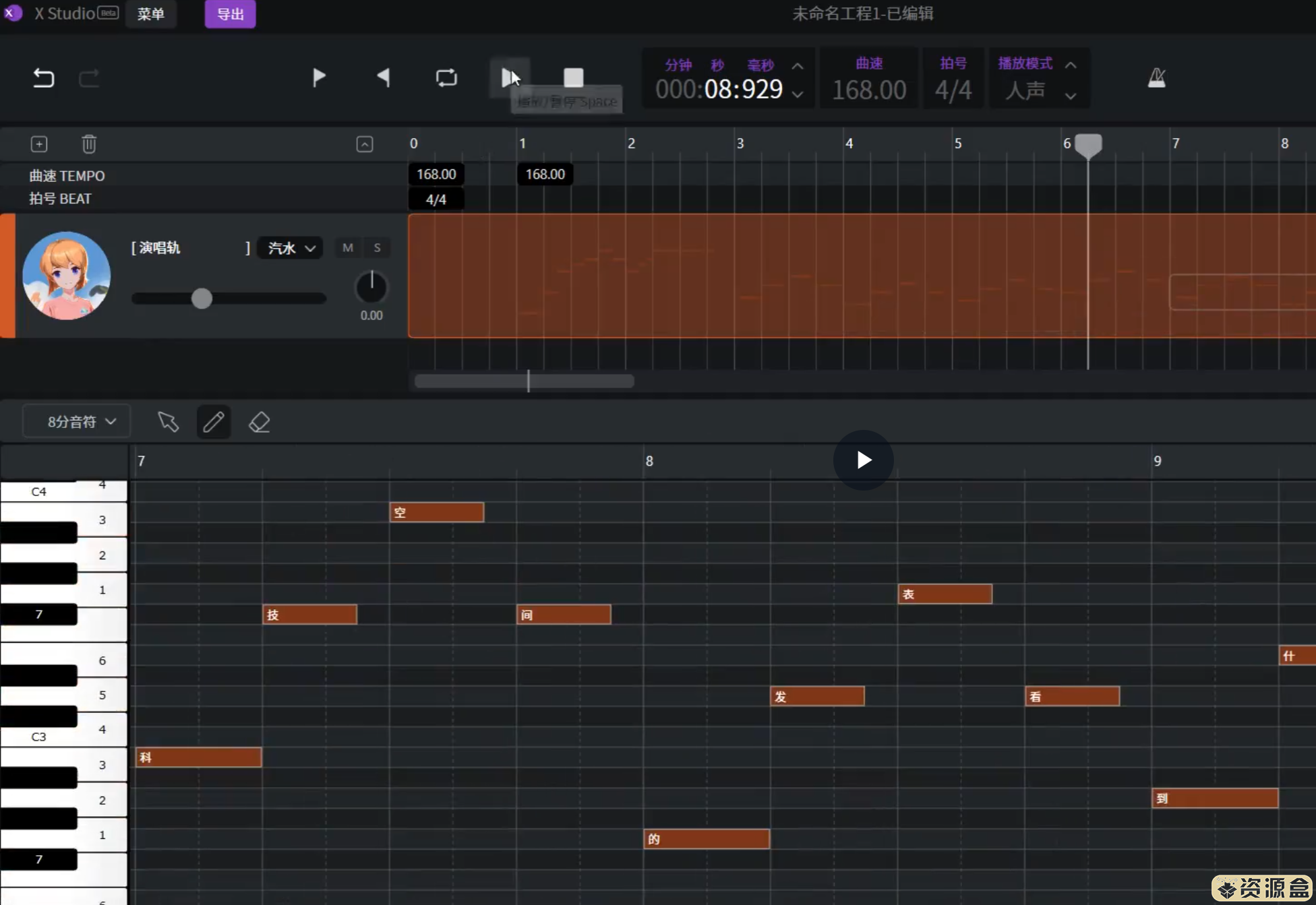The height and width of the screenshot is (905, 1316).
Task: Select the pencil draw tool
Action: [214, 422]
